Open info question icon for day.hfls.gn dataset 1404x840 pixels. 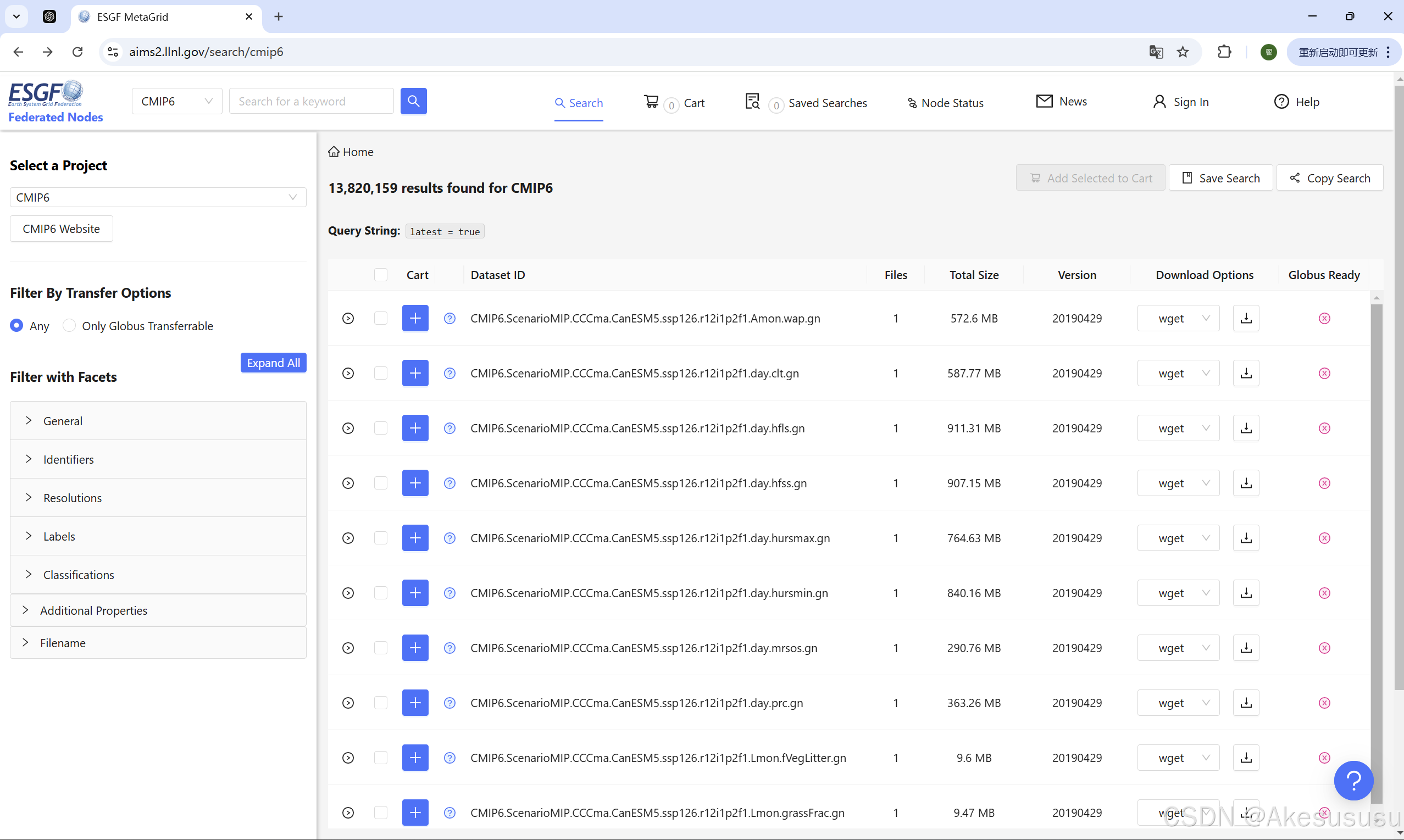point(449,428)
